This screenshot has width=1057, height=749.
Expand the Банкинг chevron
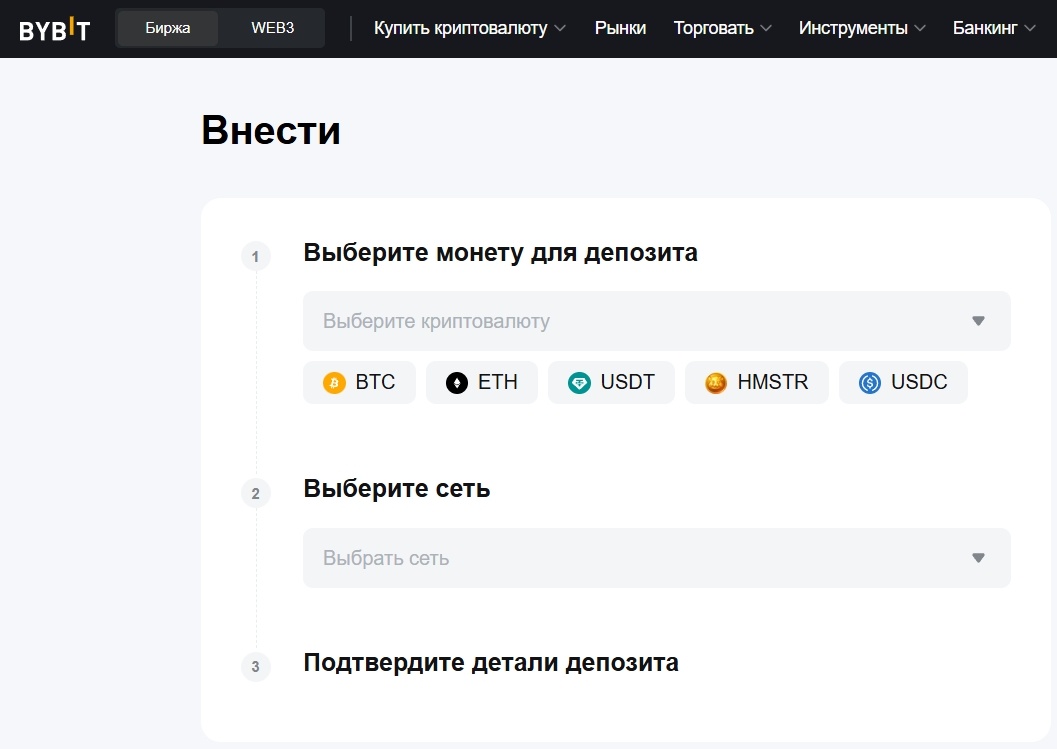click(x=1030, y=28)
